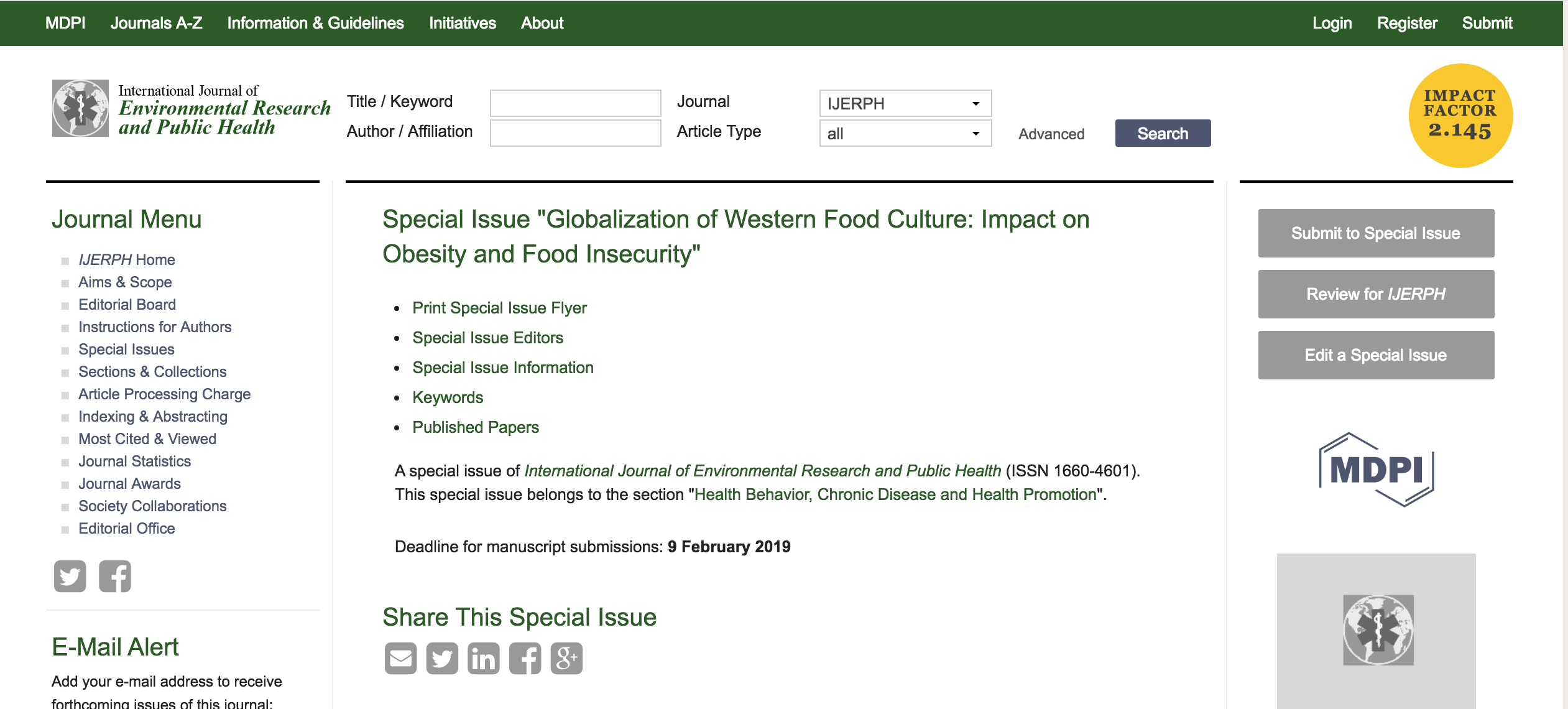The image size is (1568, 709).
Task: Click the sidebar Twitter icon
Action: click(x=70, y=576)
